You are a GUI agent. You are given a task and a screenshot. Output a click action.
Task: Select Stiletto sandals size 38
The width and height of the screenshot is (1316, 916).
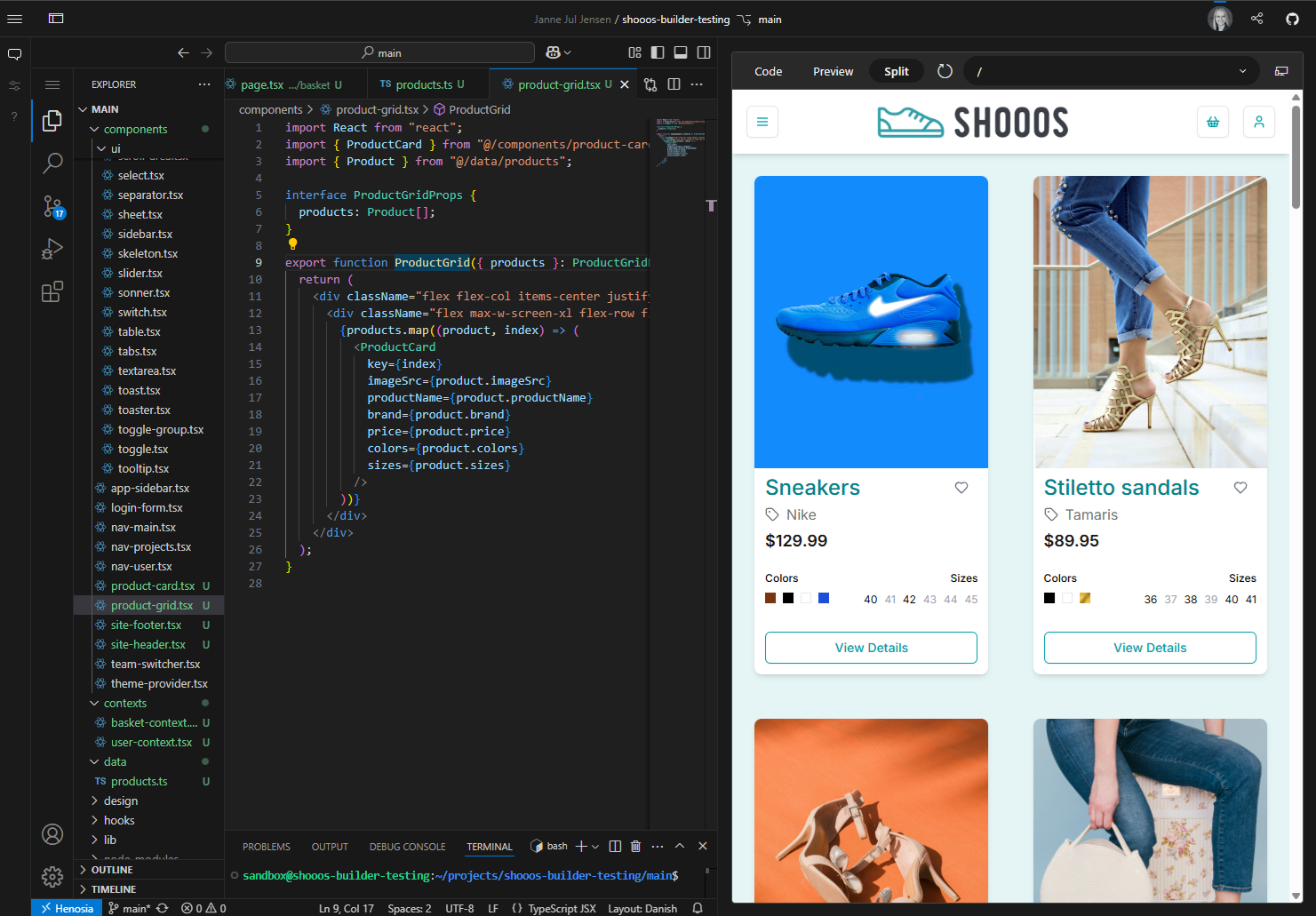(x=1191, y=600)
